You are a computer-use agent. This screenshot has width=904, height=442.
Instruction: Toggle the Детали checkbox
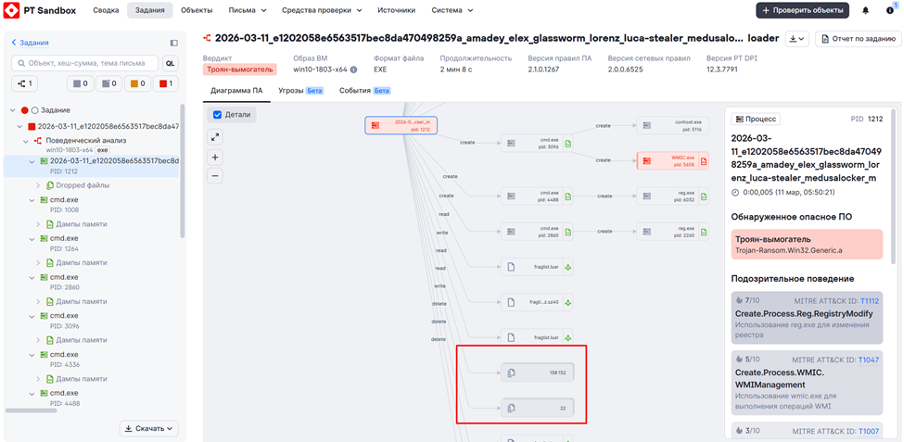pyautogui.click(x=217, y=115)
